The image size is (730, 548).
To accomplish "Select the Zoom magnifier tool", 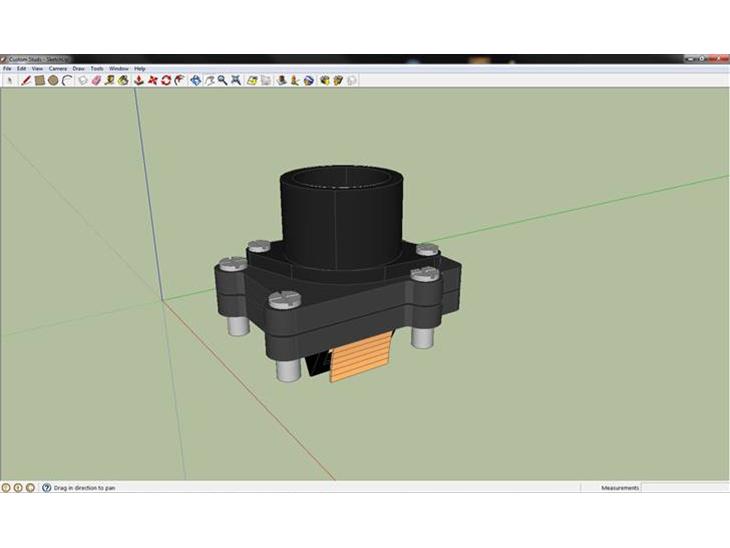I will 221,80.
